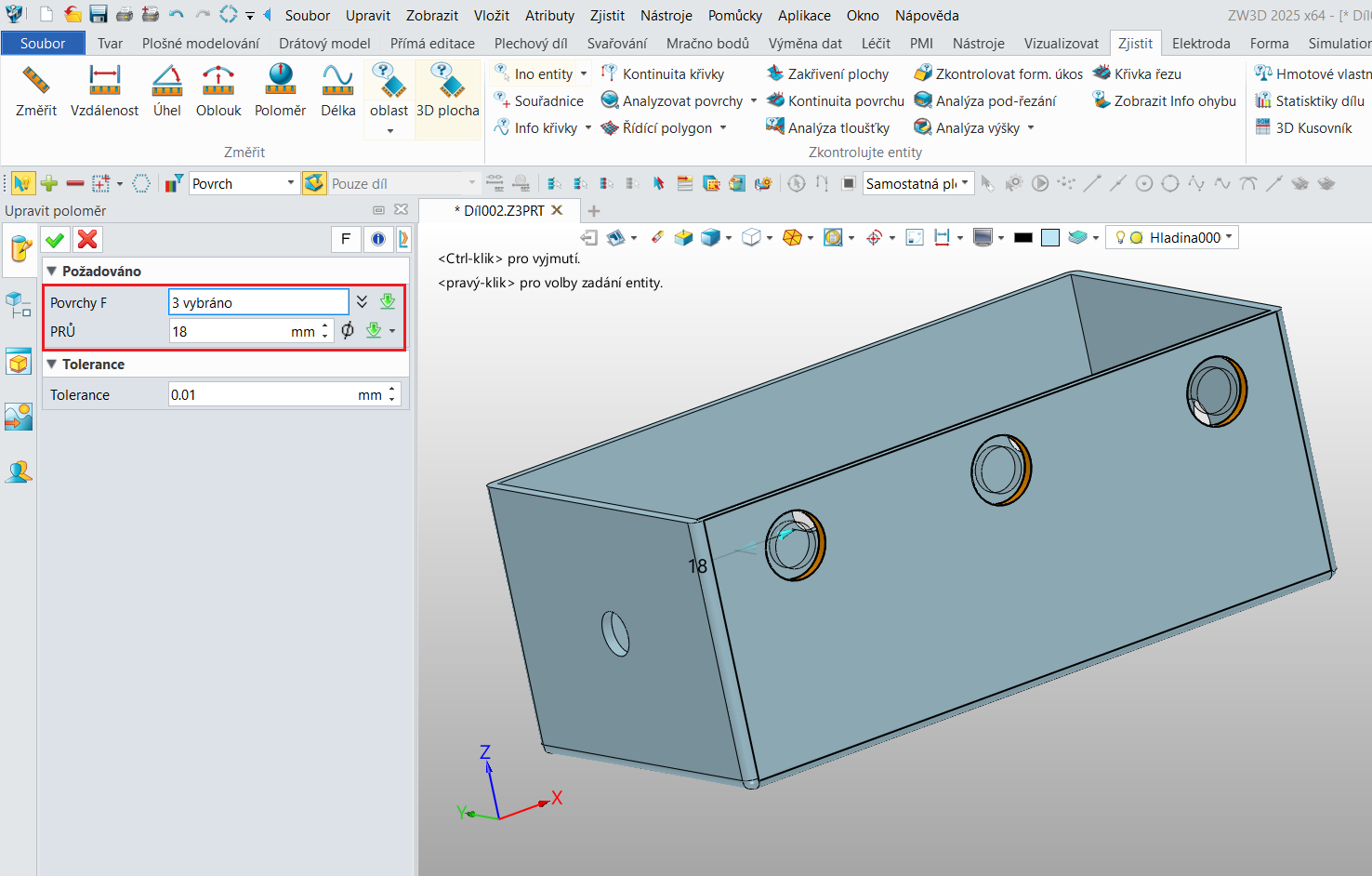
Task: Toggle the F button in panel header
Action: (346, 239)
